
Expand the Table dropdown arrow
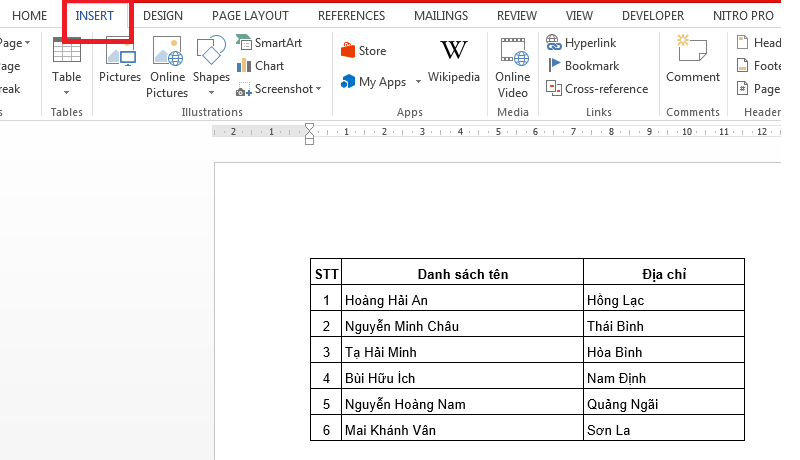tap(66, 92)
